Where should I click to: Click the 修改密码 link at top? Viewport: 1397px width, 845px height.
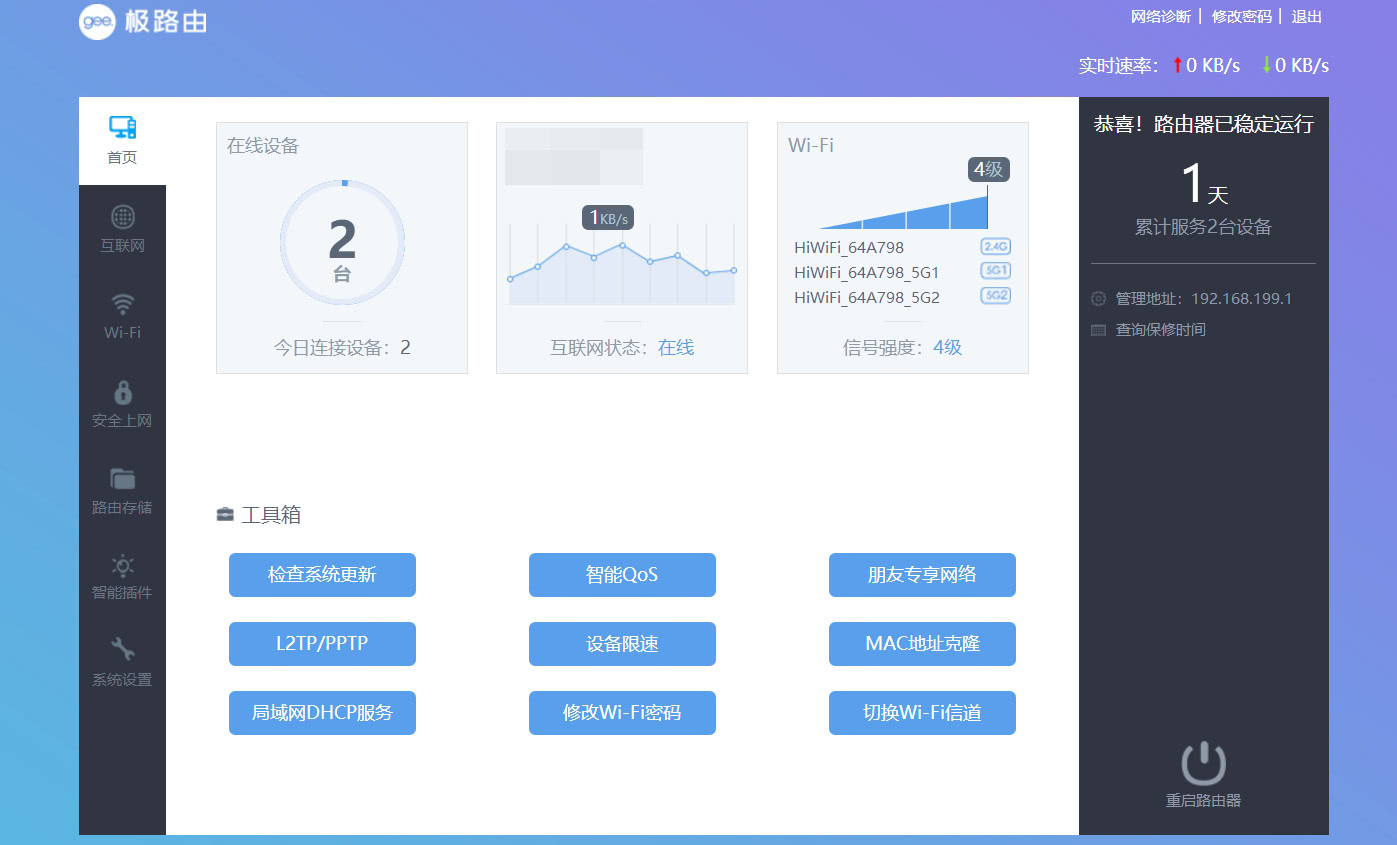(x=1242, y=16)
